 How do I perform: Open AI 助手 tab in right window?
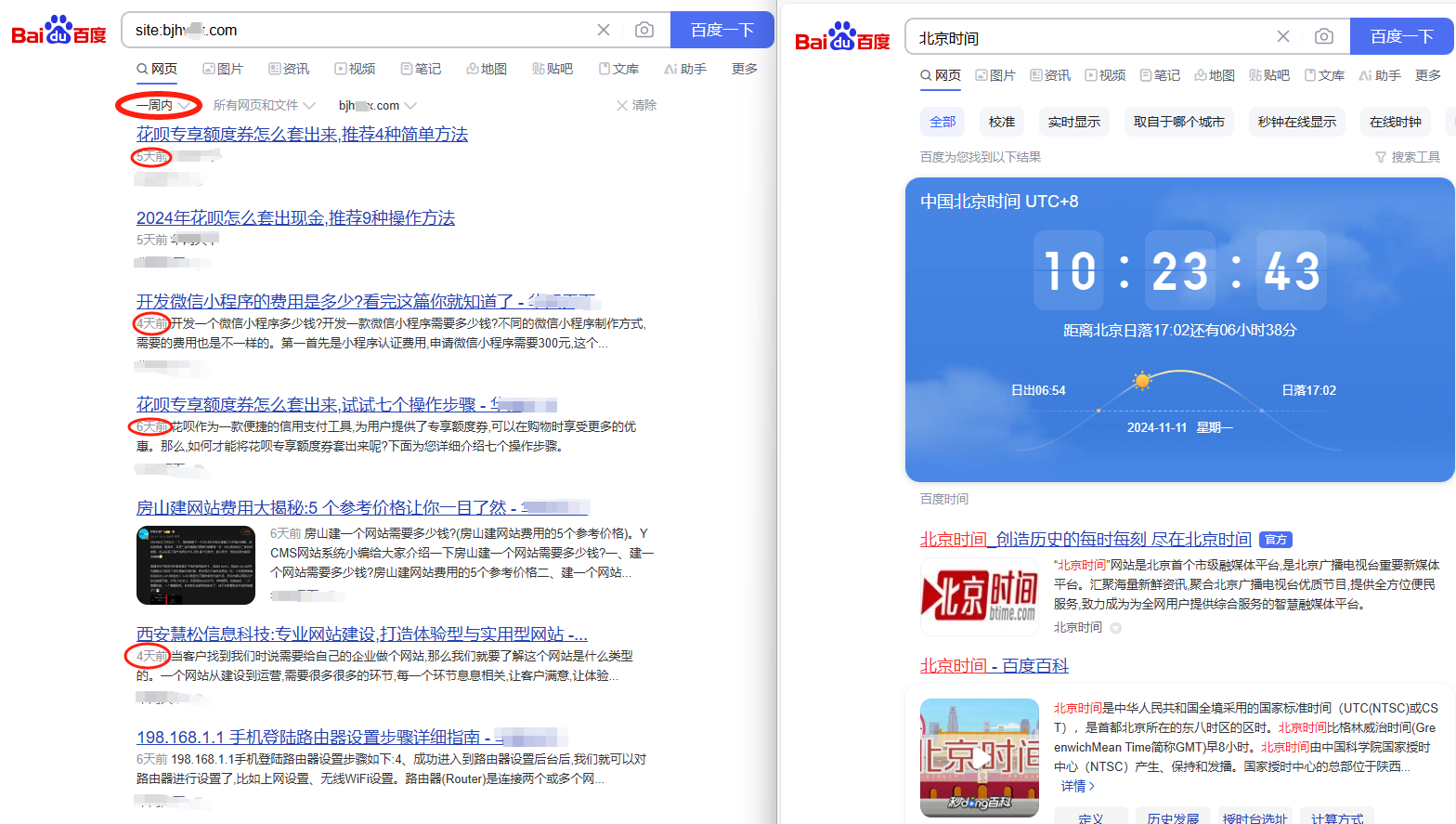1380,75
